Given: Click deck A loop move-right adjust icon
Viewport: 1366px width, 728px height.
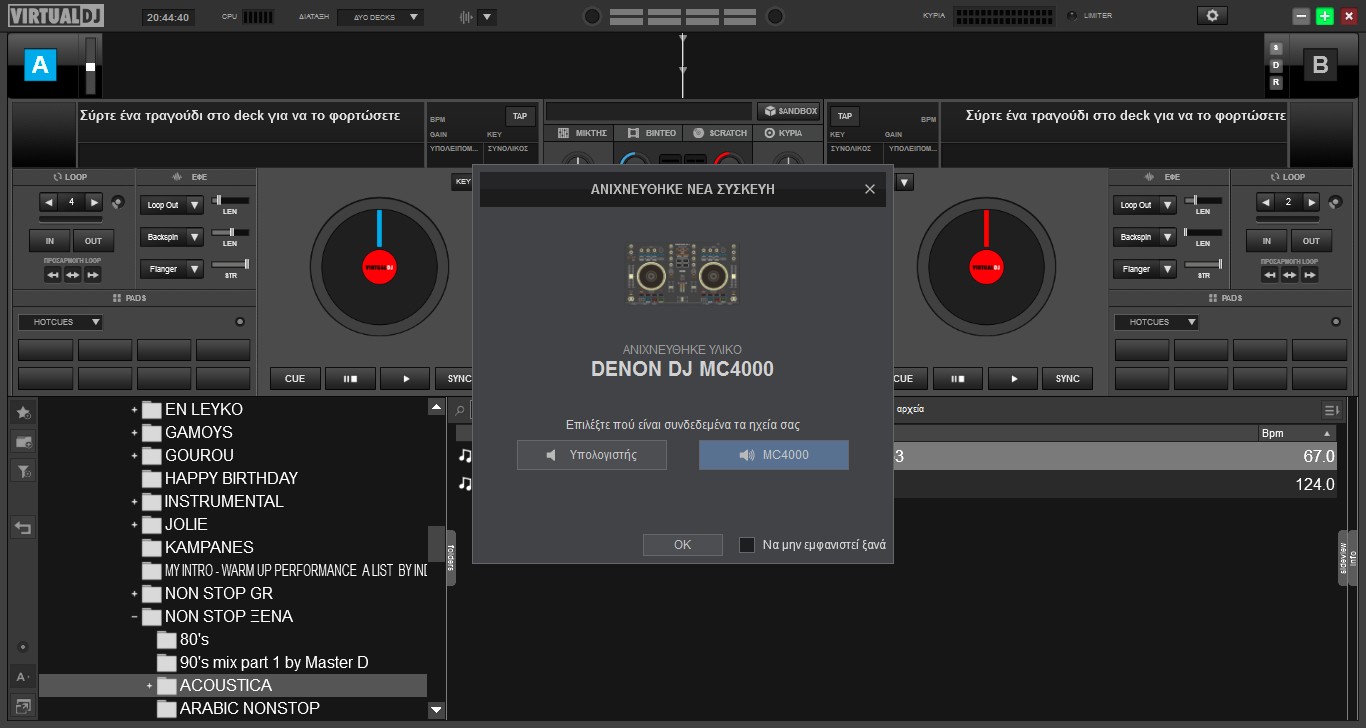Looking at the screenshot, I should [92, 275].
